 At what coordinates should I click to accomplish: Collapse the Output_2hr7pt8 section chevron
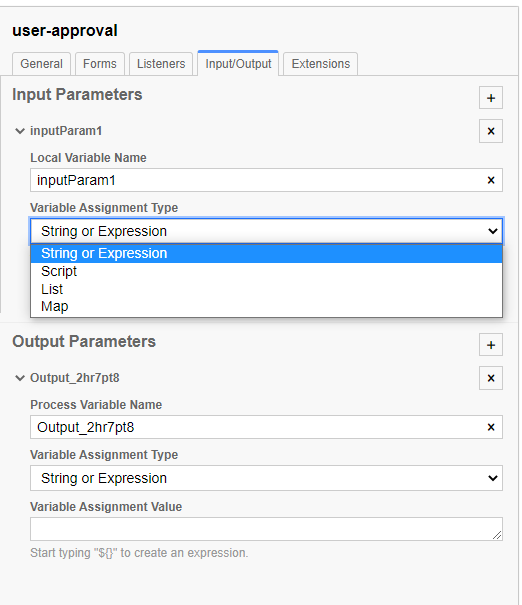20,378
